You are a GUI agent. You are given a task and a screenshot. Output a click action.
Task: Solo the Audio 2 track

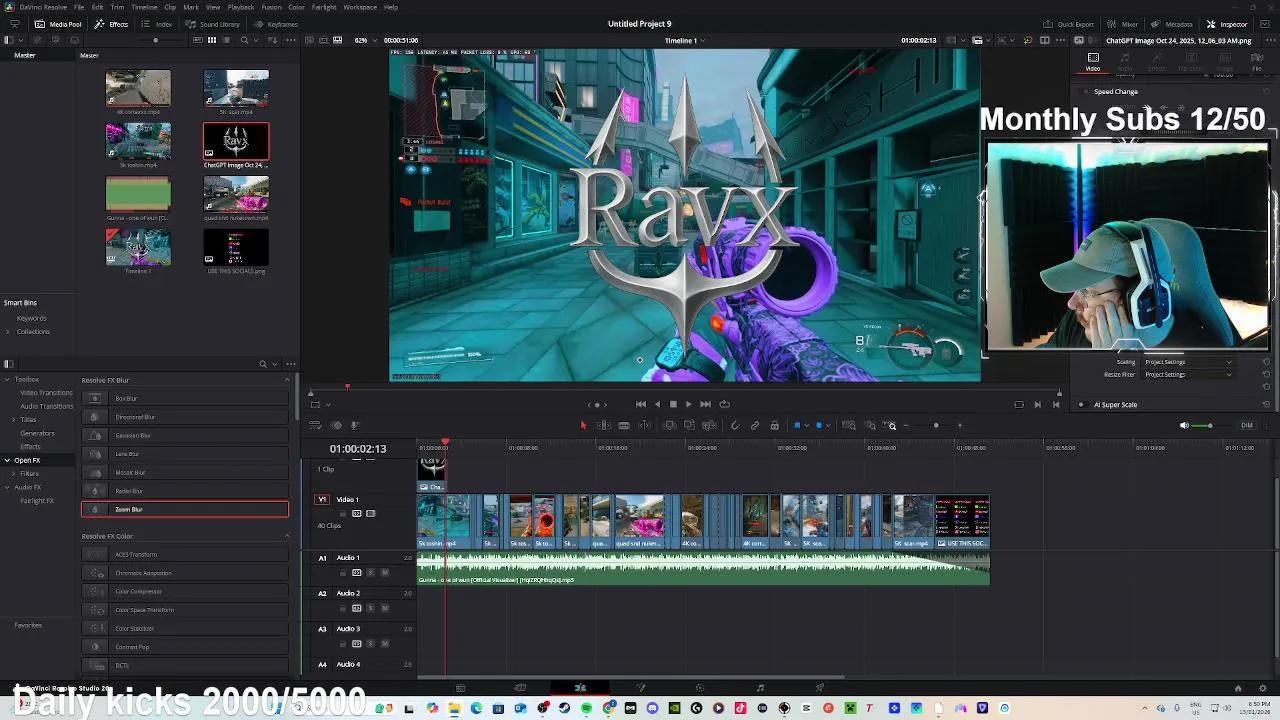[370, 608]
